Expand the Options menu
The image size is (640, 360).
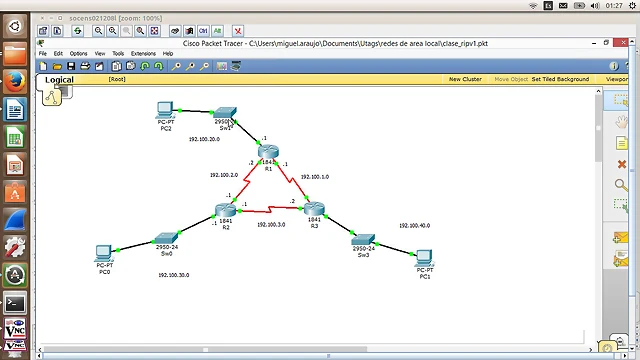click(x=78, y=53)
